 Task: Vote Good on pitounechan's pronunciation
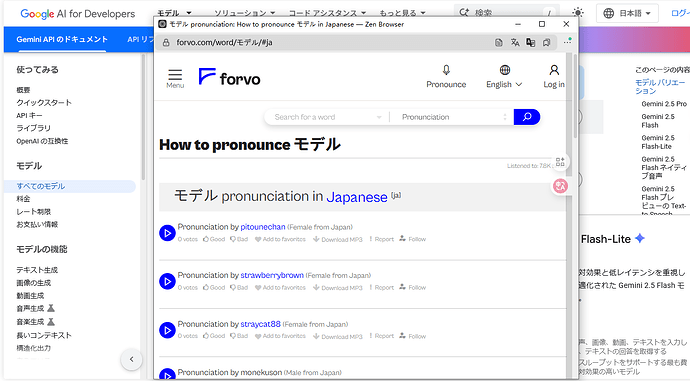[214, 239]
